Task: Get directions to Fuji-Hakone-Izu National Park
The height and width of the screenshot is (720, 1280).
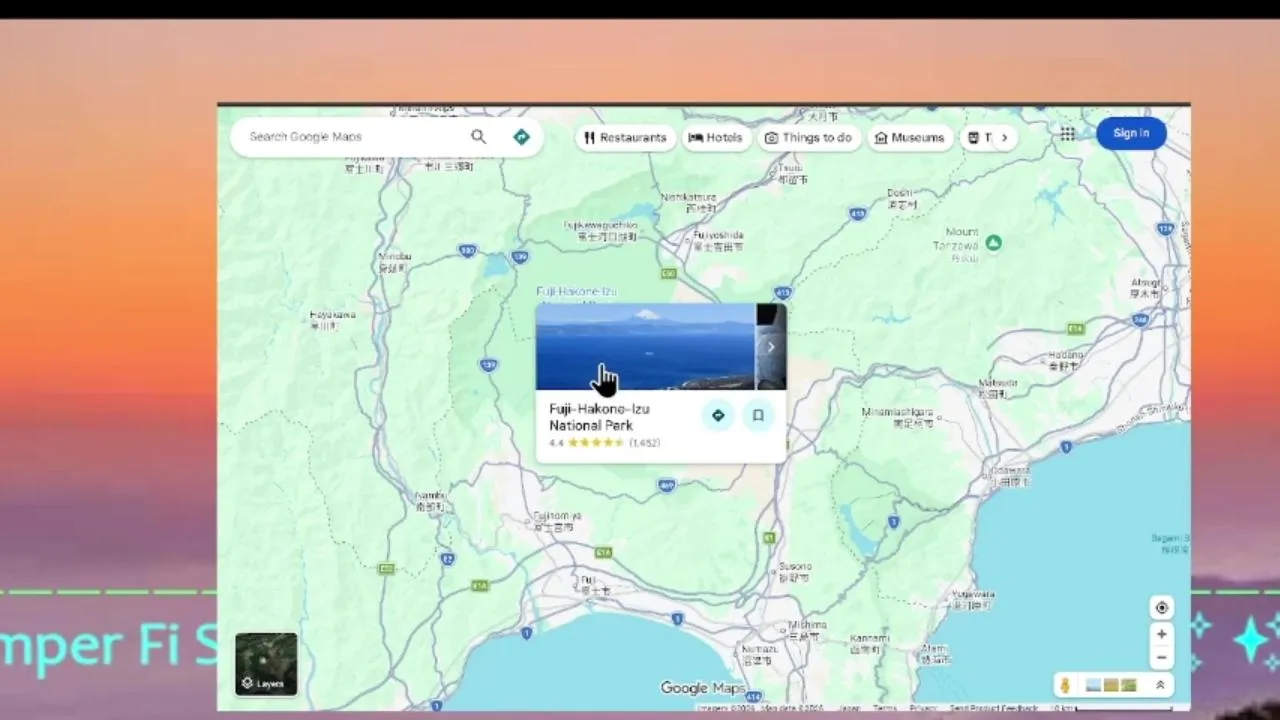Action: coord(718,415)
